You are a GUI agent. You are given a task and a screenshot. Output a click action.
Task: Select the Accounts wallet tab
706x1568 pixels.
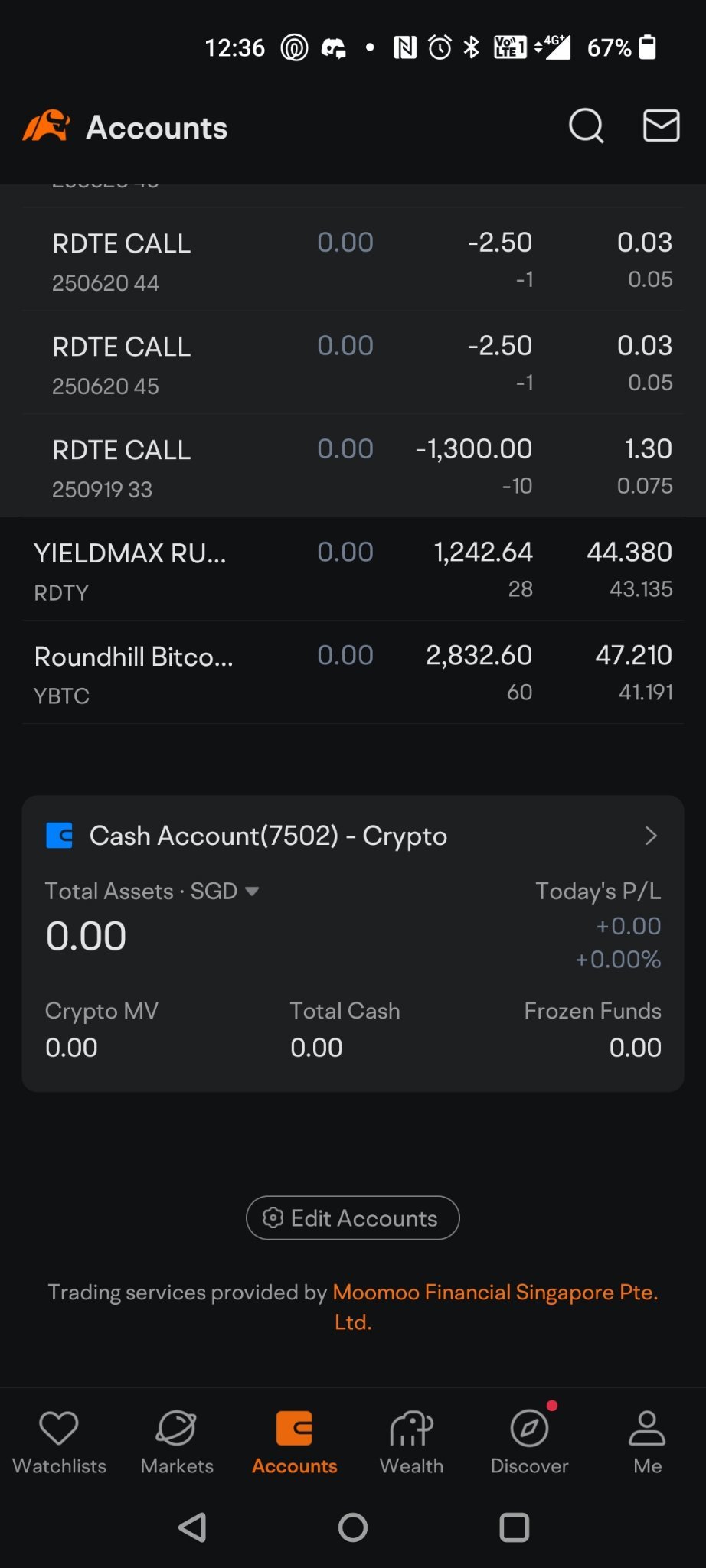pos(294,1442)
